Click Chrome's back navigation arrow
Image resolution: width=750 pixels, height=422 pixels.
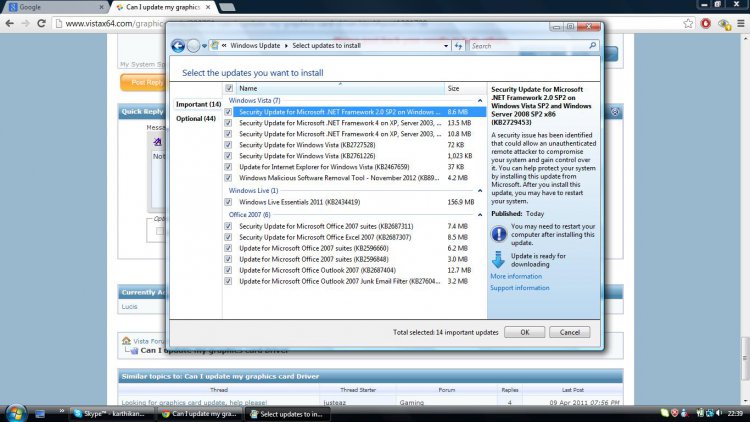coord(10,23)
